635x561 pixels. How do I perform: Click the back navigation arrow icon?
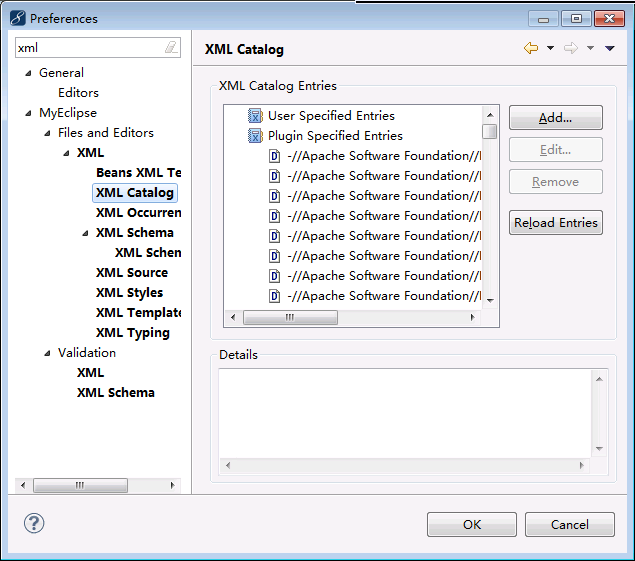(531, 48)
